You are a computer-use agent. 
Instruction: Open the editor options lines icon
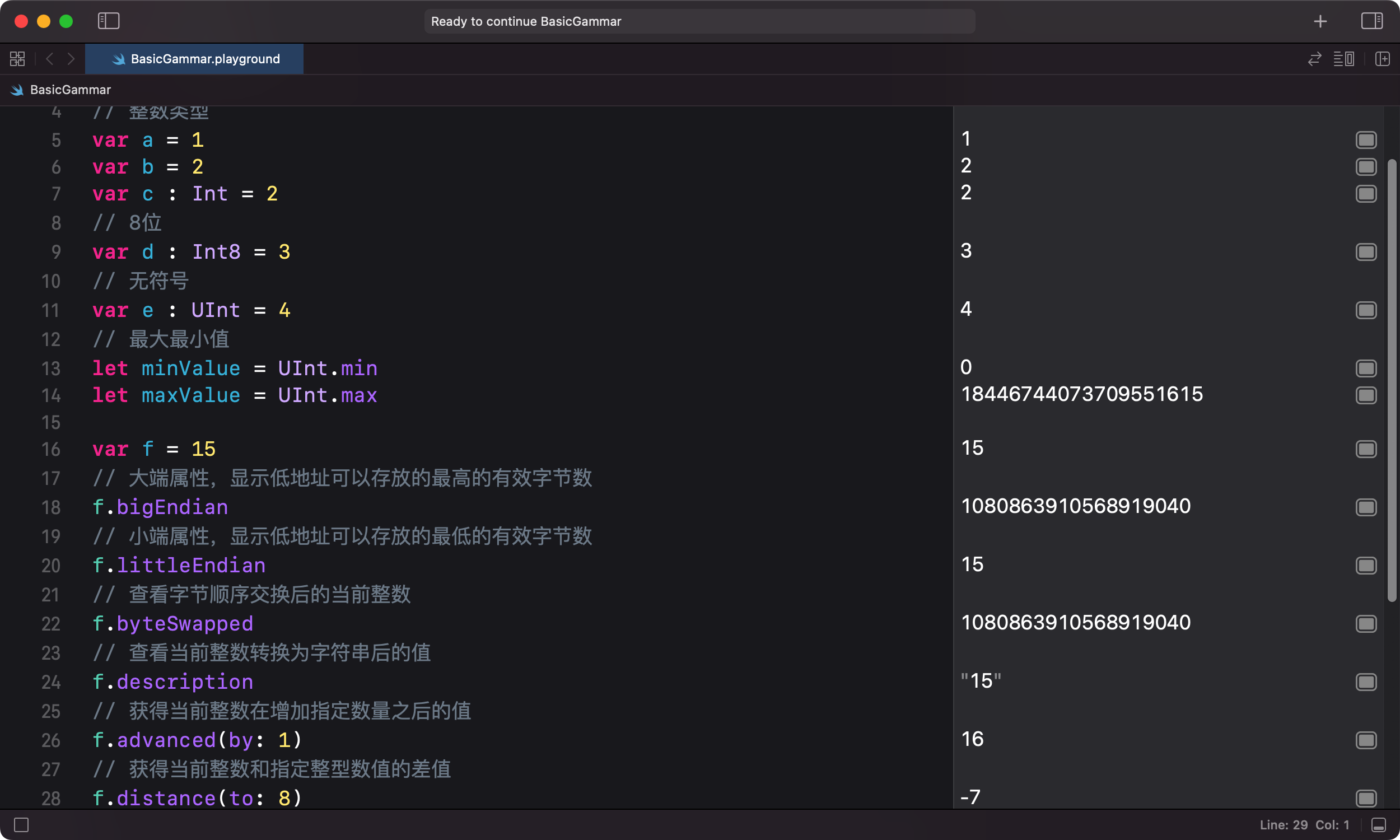click(x=1344, y=59)
